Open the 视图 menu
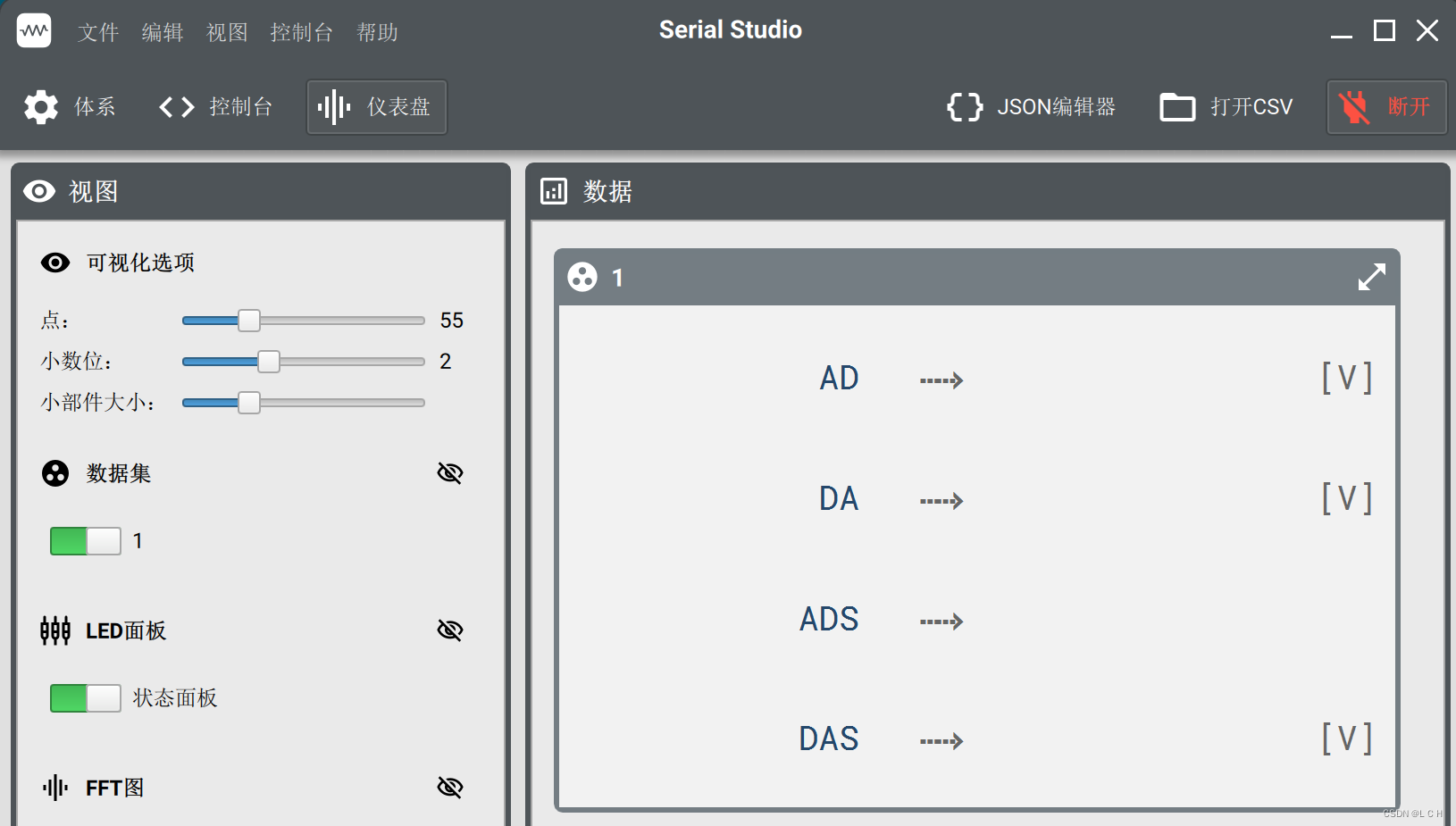The width and height of the screenshot is (1456, 826). point(227,32)
